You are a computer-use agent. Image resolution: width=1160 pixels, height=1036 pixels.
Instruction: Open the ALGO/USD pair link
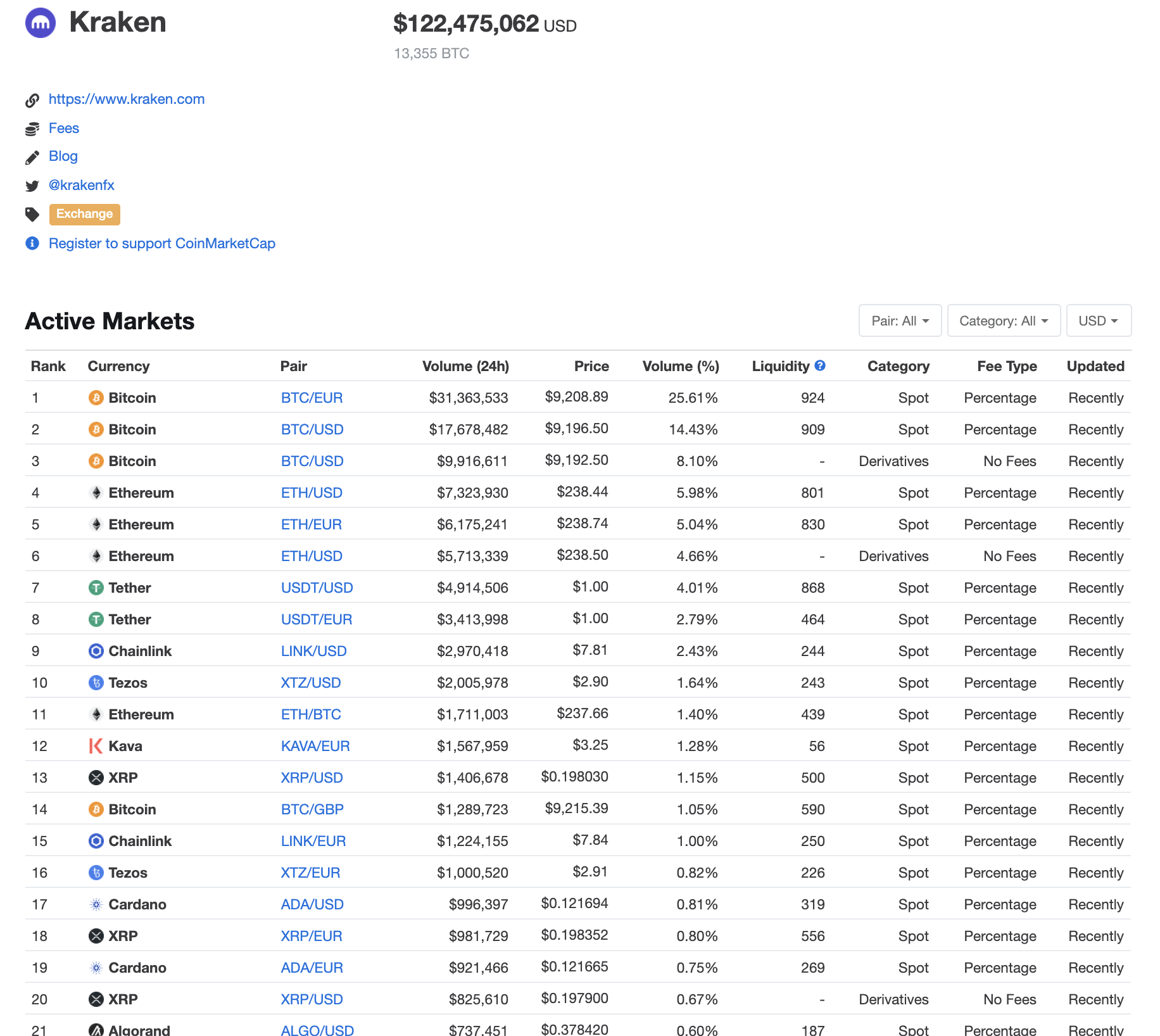pyautogui.click(x=317, y=1030)
